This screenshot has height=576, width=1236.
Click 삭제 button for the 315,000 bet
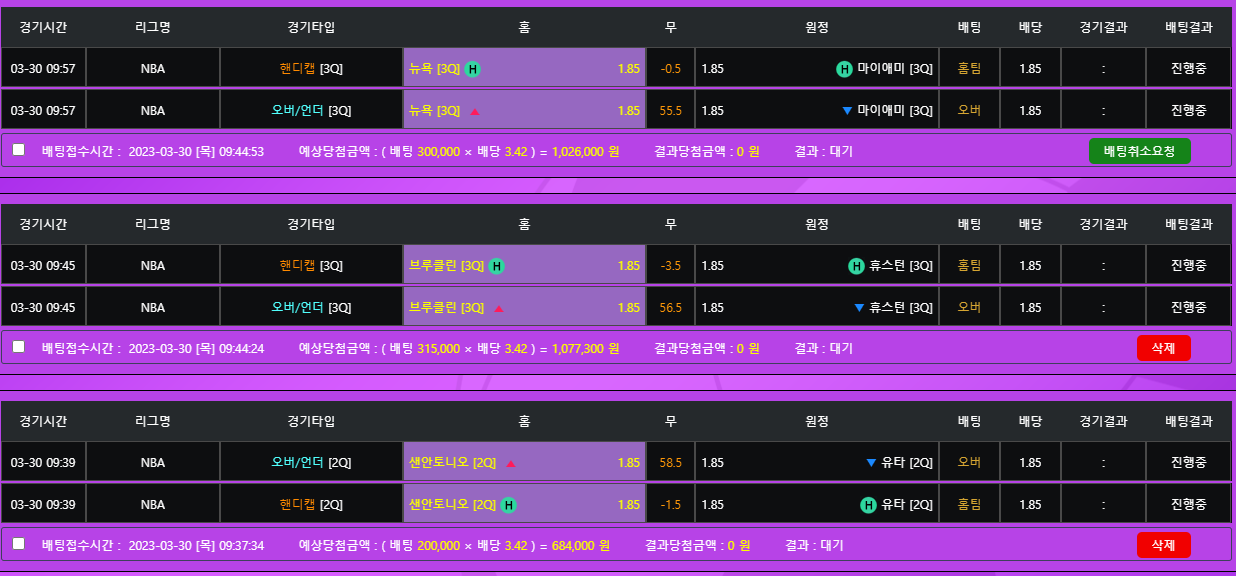coord(1163,348)
